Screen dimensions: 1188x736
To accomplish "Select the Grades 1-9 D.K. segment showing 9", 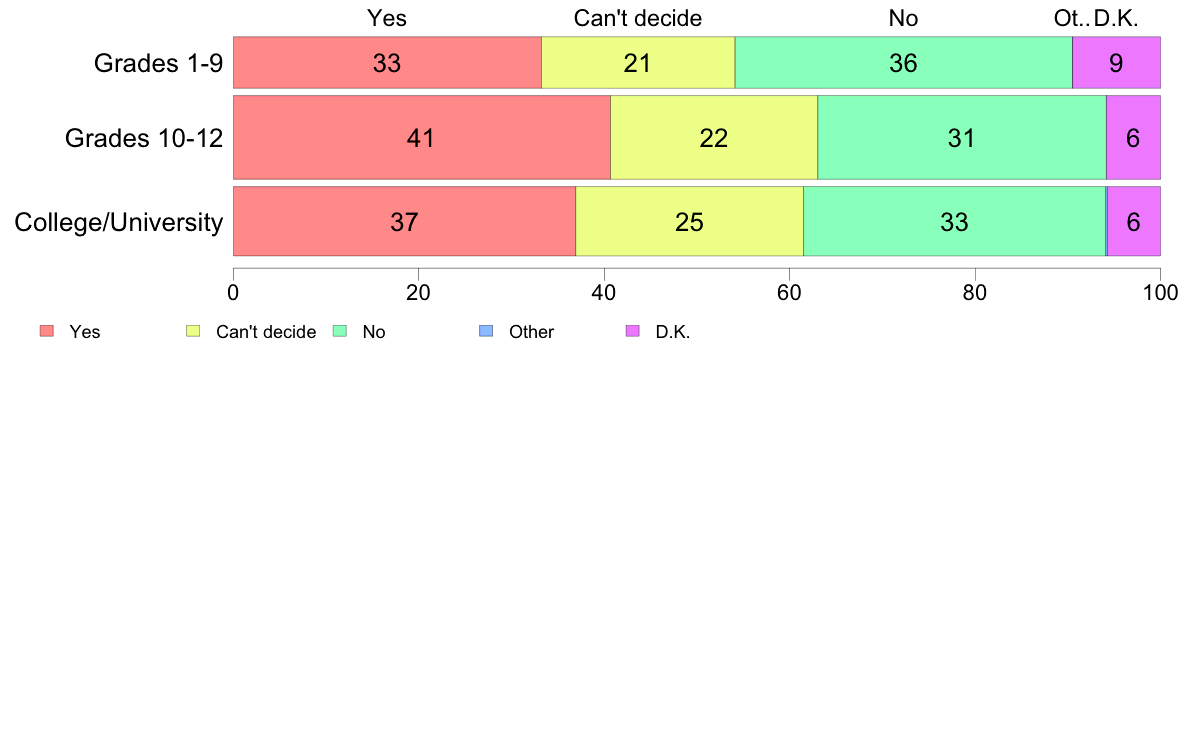I will click(x=1117, y=62).
